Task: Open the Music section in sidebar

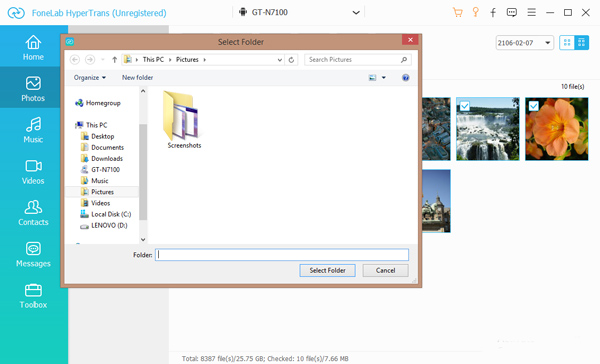Action: [33, 130]
